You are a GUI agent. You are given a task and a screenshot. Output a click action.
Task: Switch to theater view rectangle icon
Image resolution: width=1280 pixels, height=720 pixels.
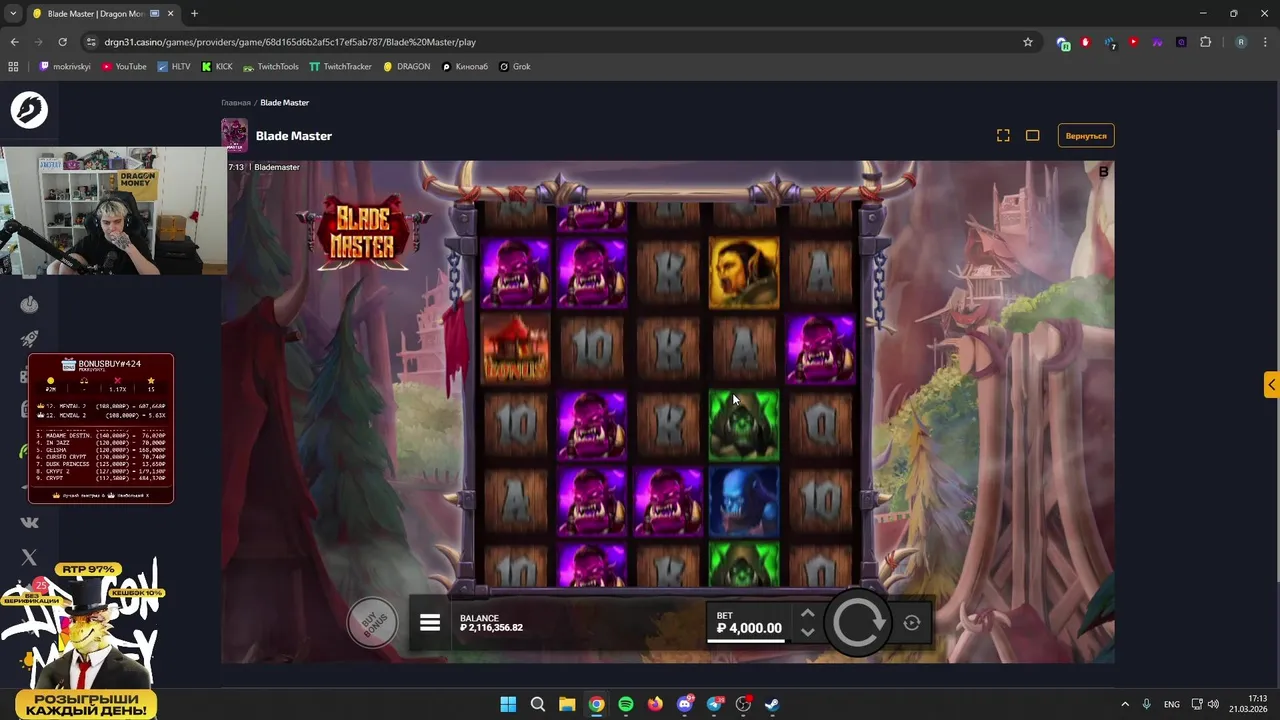click(x=1033, y=136)
